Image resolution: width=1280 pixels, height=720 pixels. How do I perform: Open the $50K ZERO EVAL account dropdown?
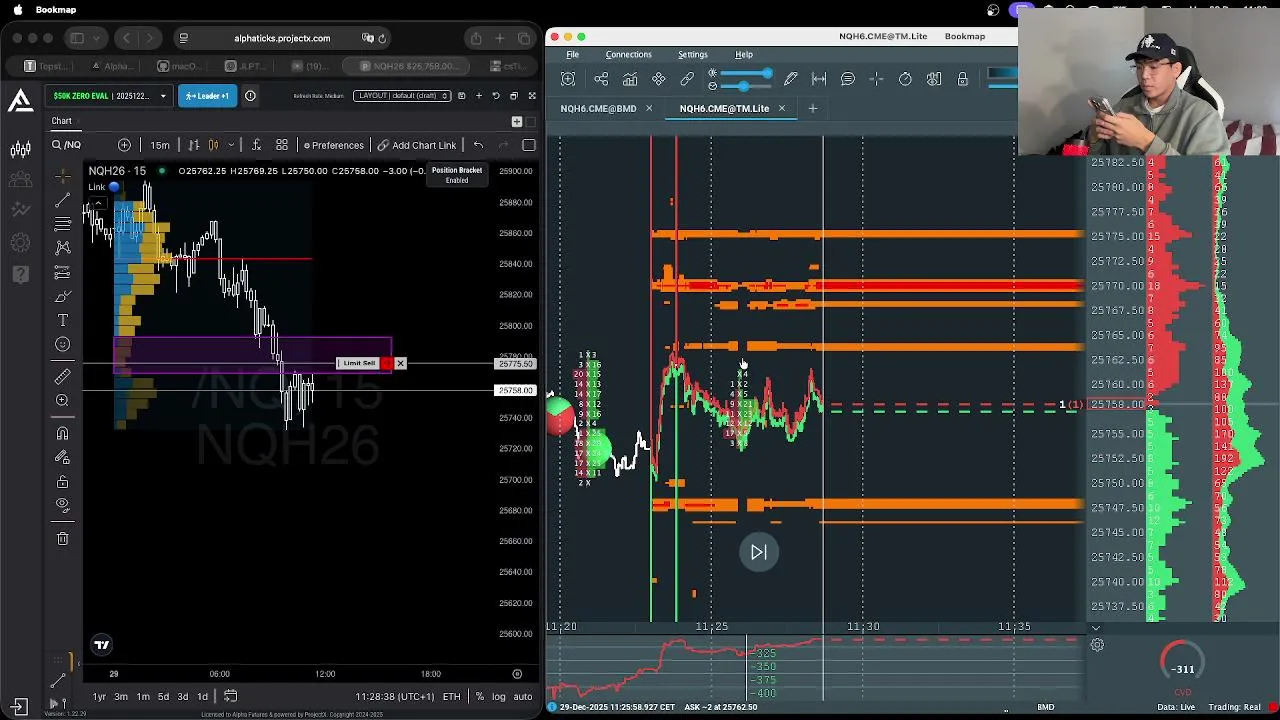110,96
